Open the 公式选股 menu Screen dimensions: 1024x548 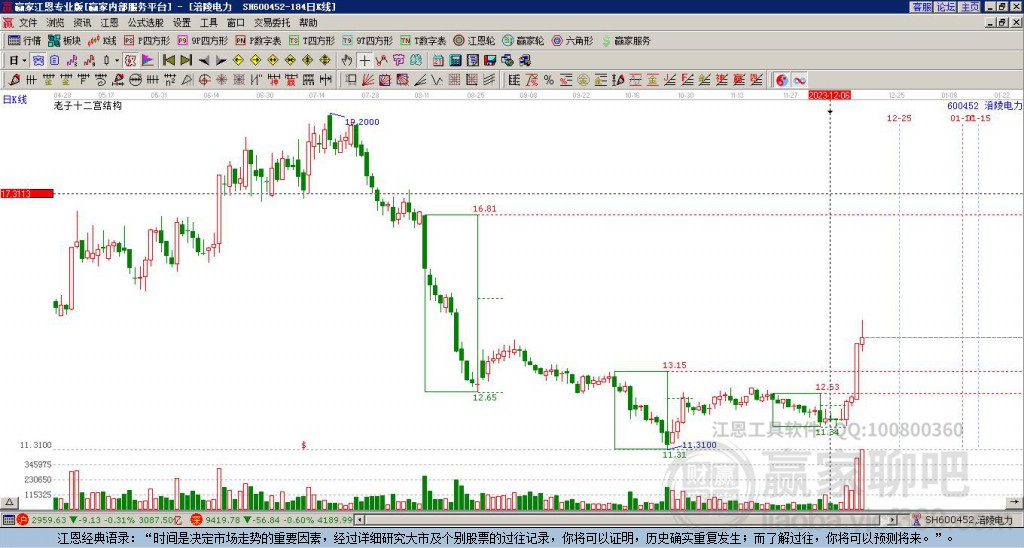point(146,23)
